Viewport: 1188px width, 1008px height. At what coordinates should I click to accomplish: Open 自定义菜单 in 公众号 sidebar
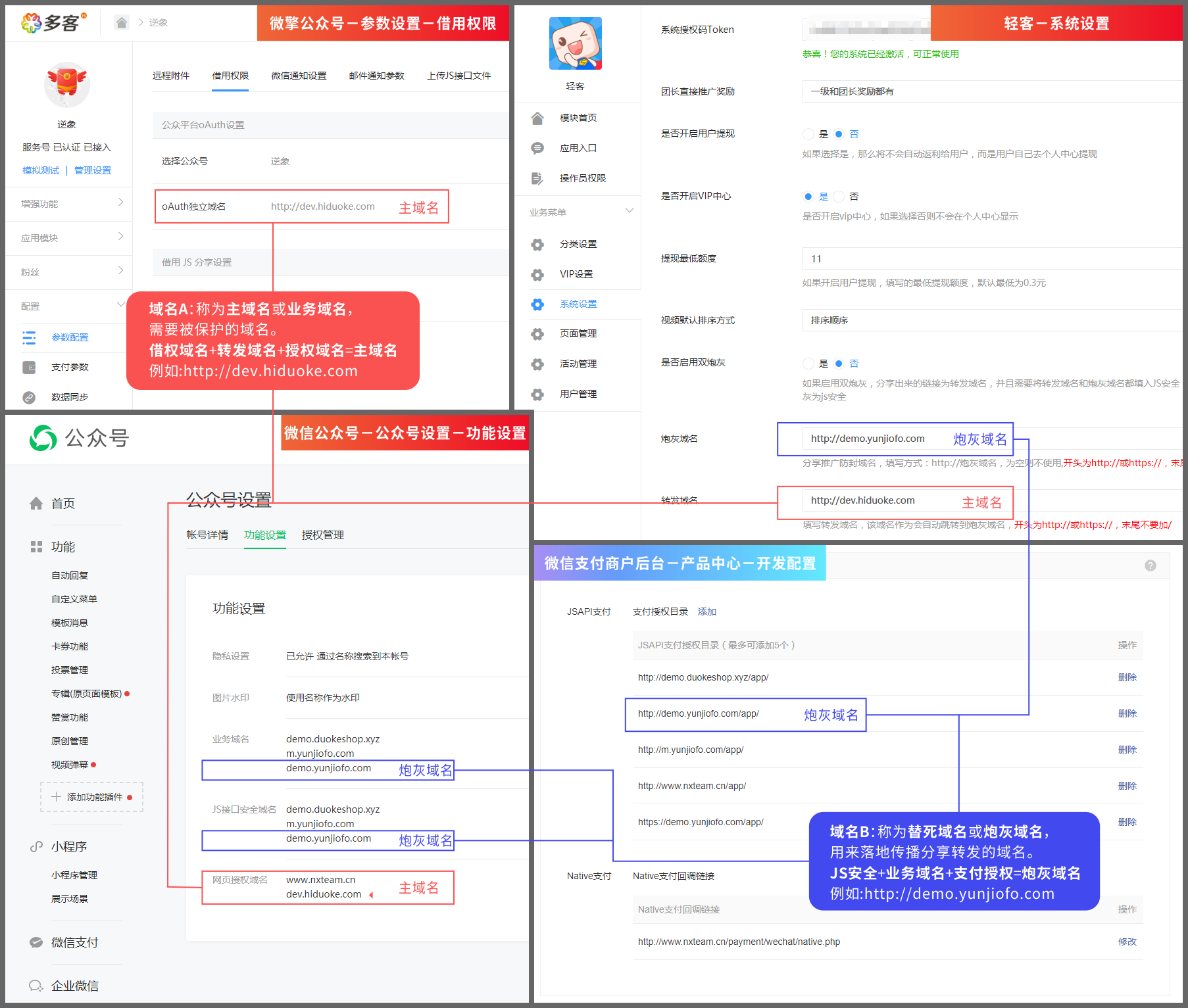pos(74,599)
